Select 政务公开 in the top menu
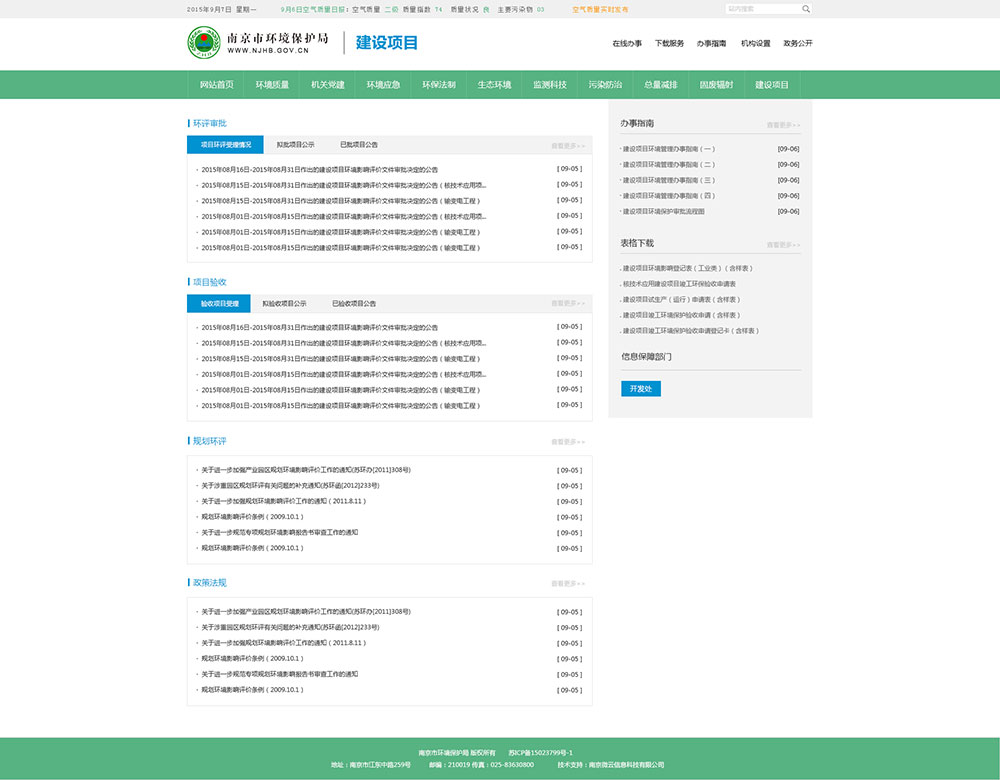 coord(797,44)
